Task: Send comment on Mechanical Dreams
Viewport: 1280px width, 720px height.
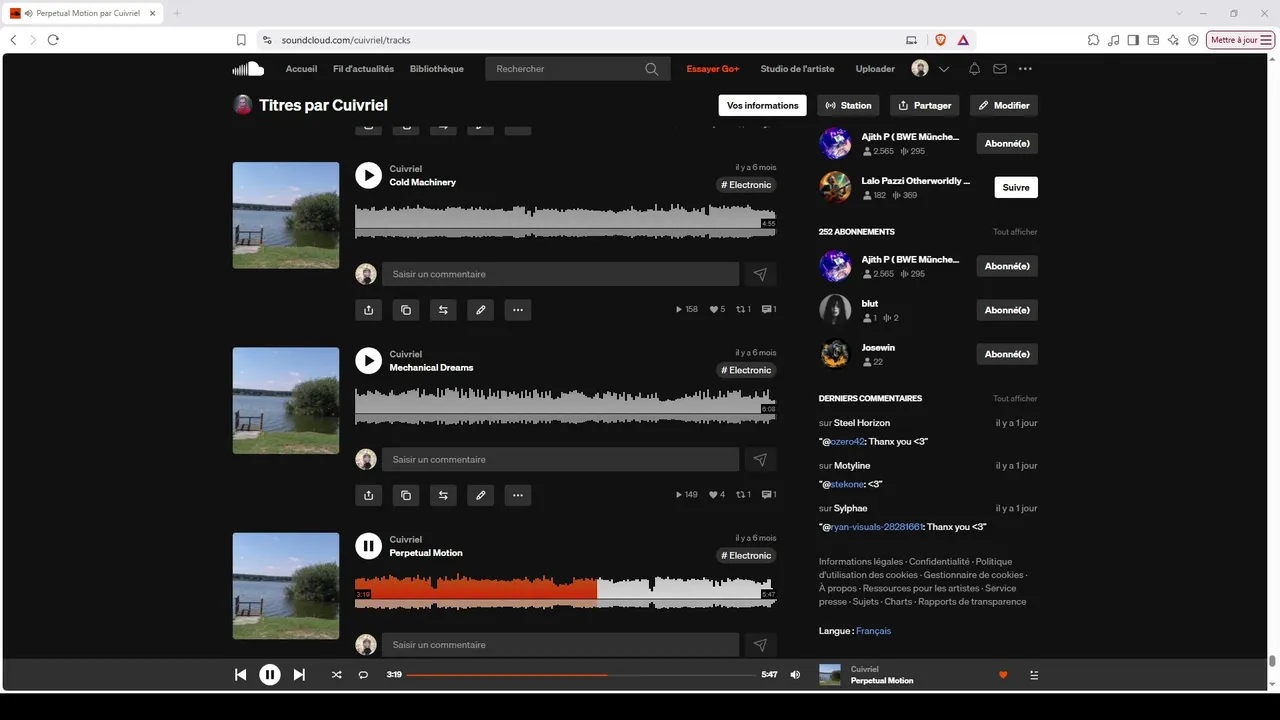Action: coord(760,459)
